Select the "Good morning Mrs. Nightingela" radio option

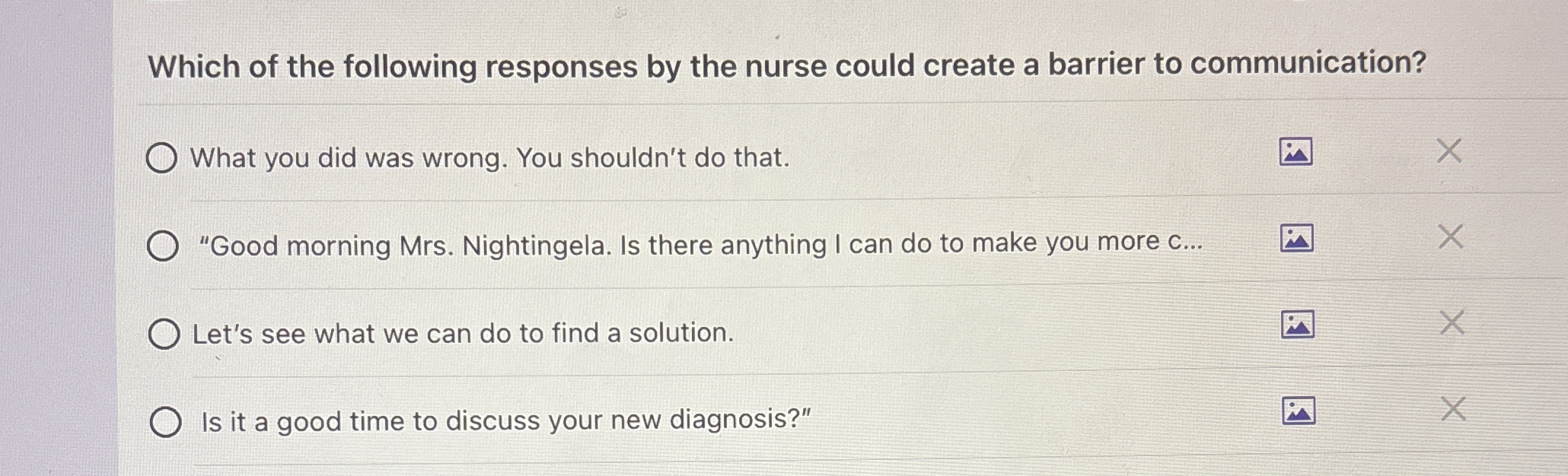(163, 246)
